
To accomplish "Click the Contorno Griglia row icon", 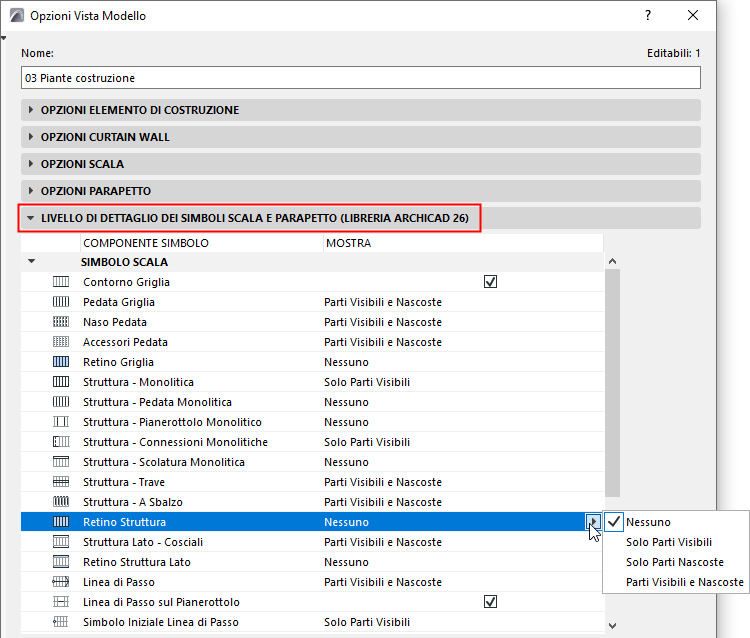I will [x=61, y=282].
